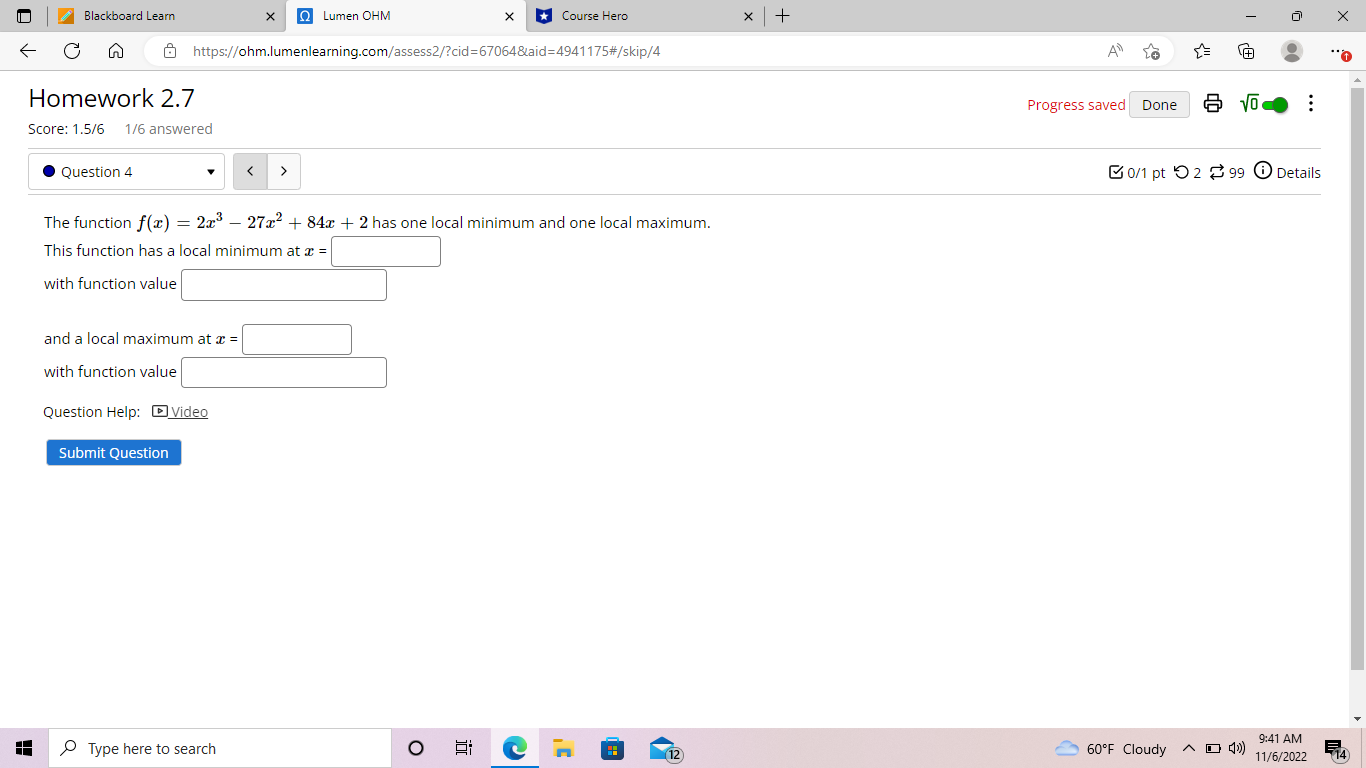Viewport: 1366px width, 768px height.
Task: Open Edge settings and more menu
Action: pyautogui.click(x=1339, y=51)
